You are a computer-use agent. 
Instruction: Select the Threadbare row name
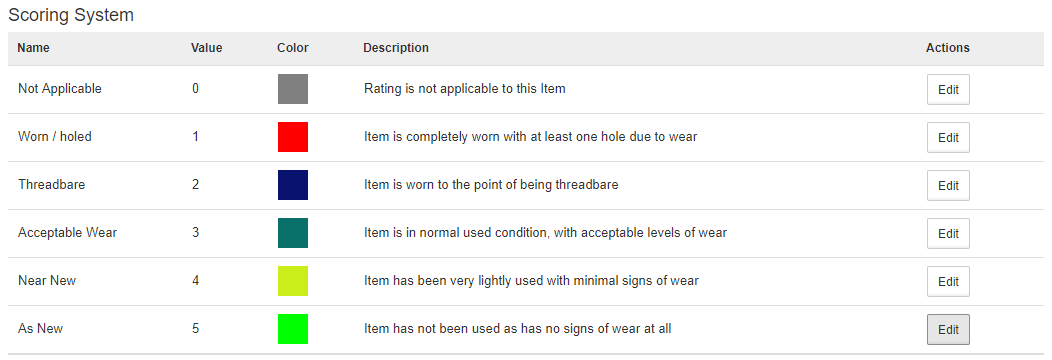pyautogui.click(x=52, y=184)
